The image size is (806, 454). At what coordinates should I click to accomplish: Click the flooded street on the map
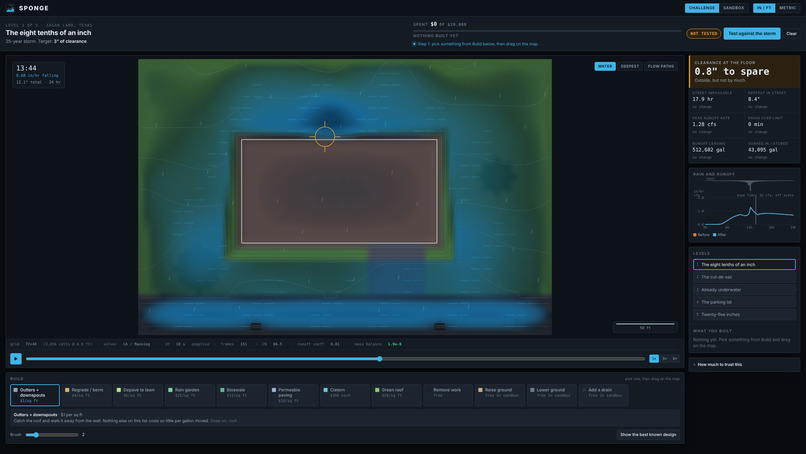344,314
